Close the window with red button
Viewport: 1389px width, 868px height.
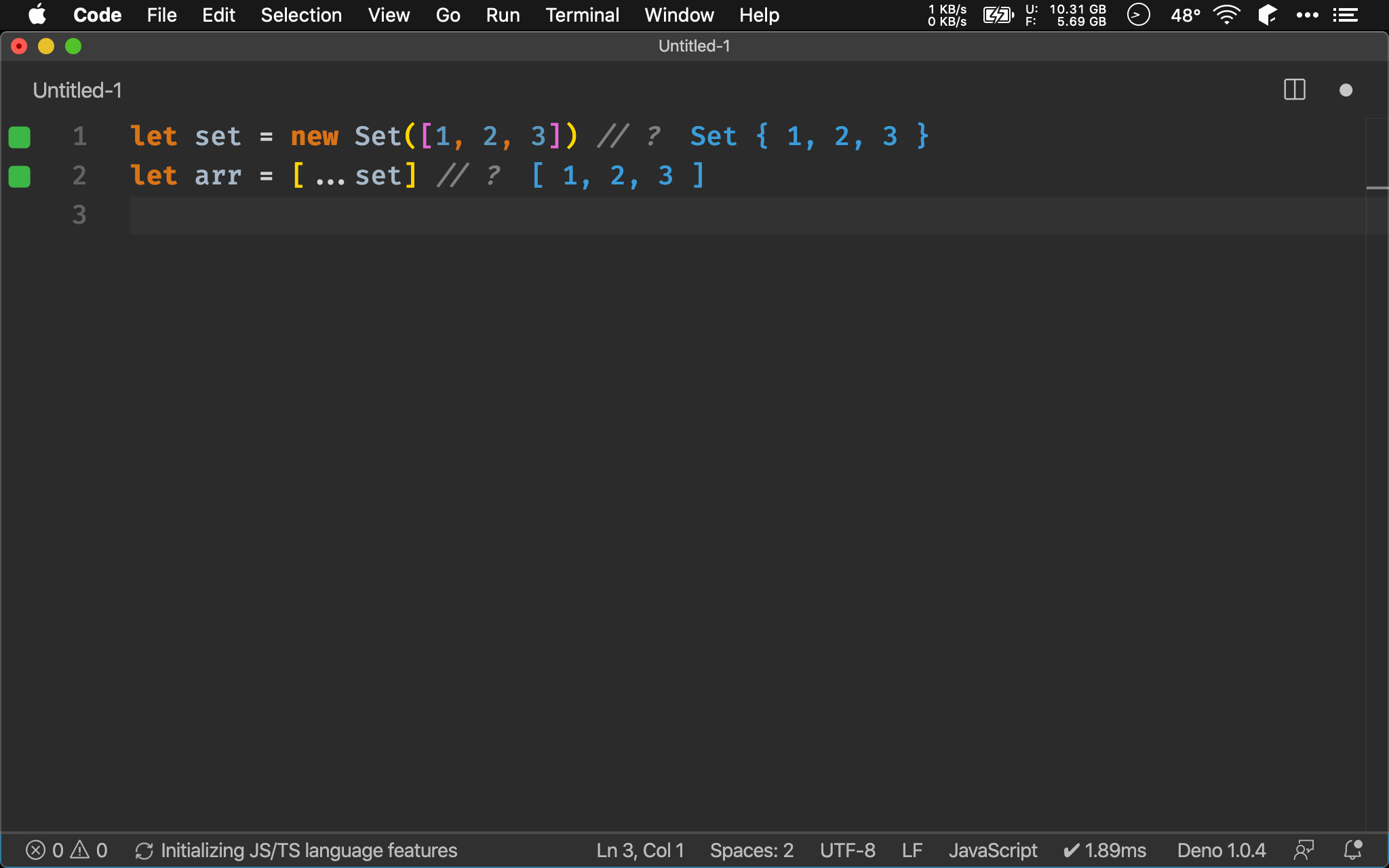point(19,46)
